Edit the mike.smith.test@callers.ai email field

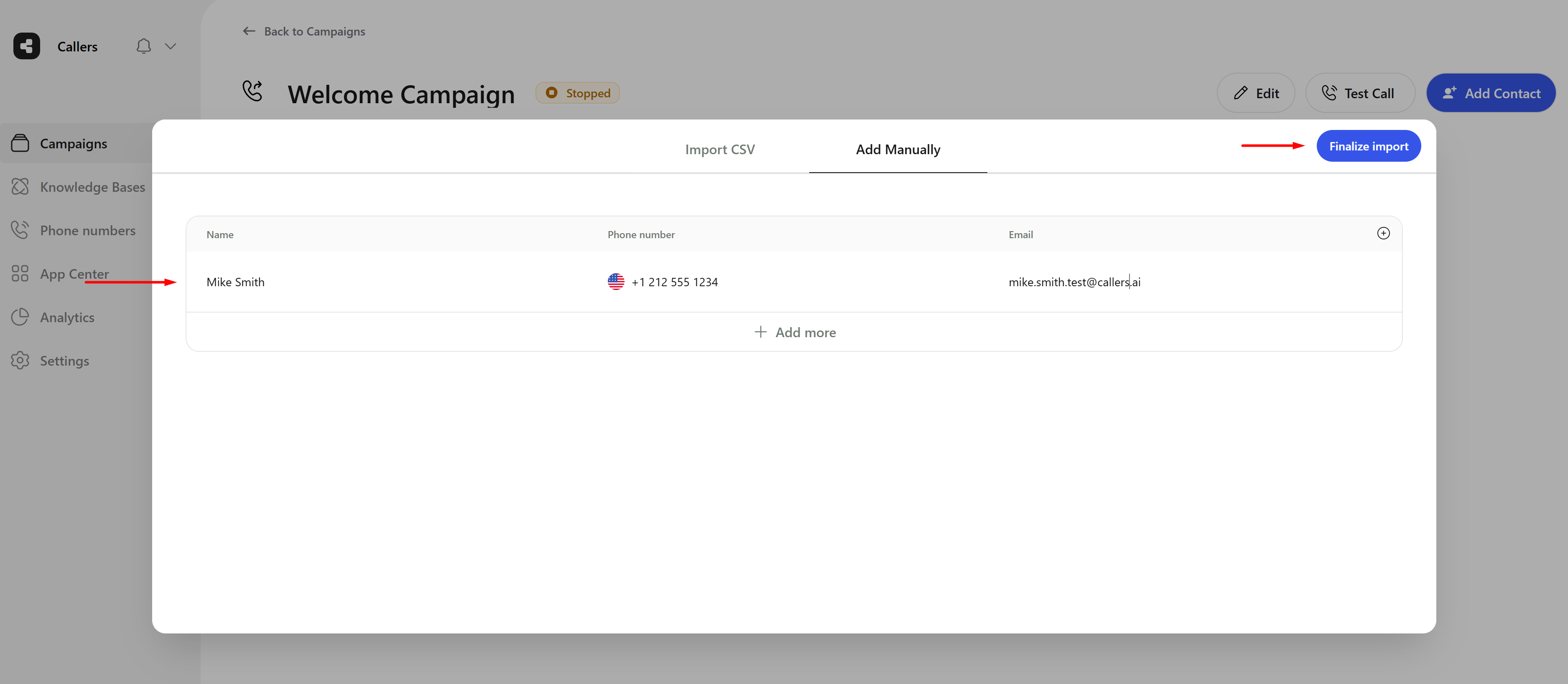[1074, 282]
